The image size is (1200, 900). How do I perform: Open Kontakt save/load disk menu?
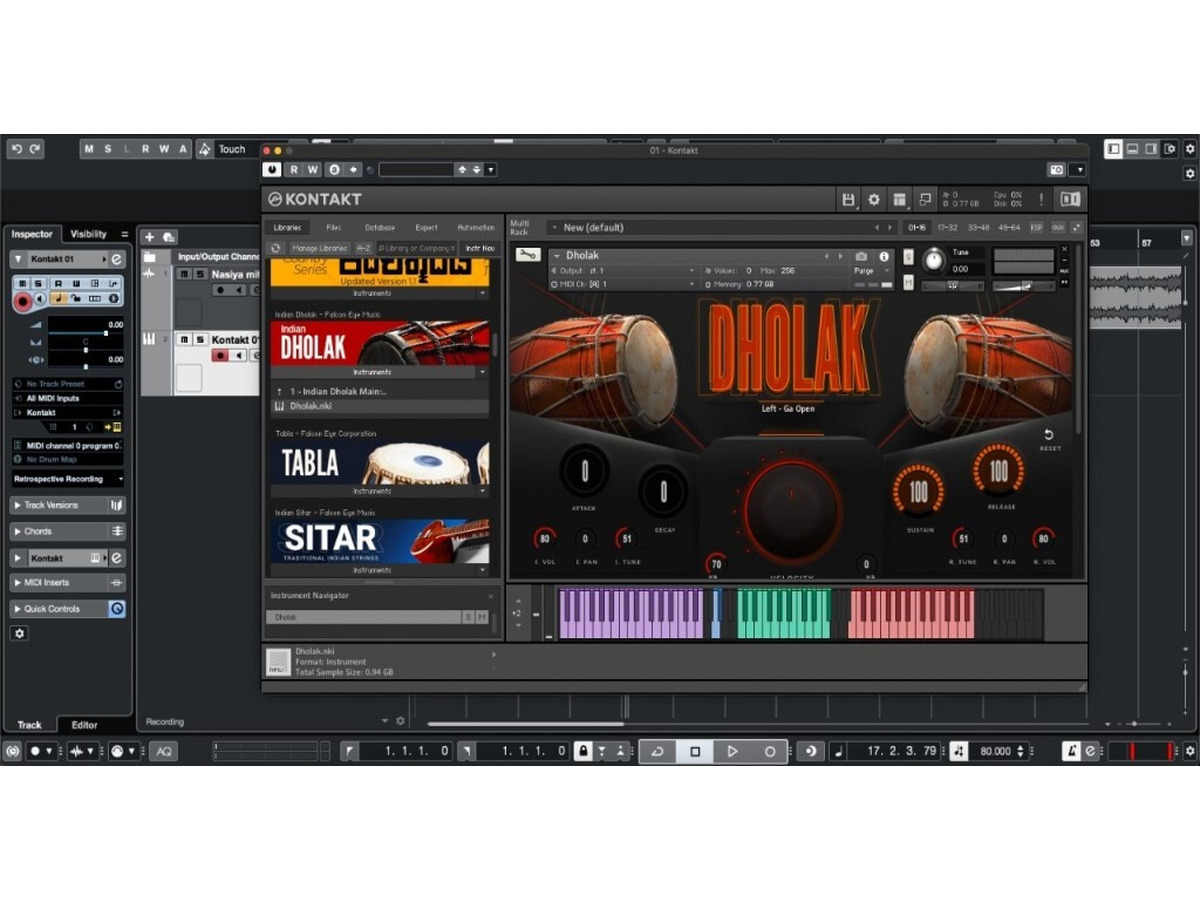[x=849, y=199]
